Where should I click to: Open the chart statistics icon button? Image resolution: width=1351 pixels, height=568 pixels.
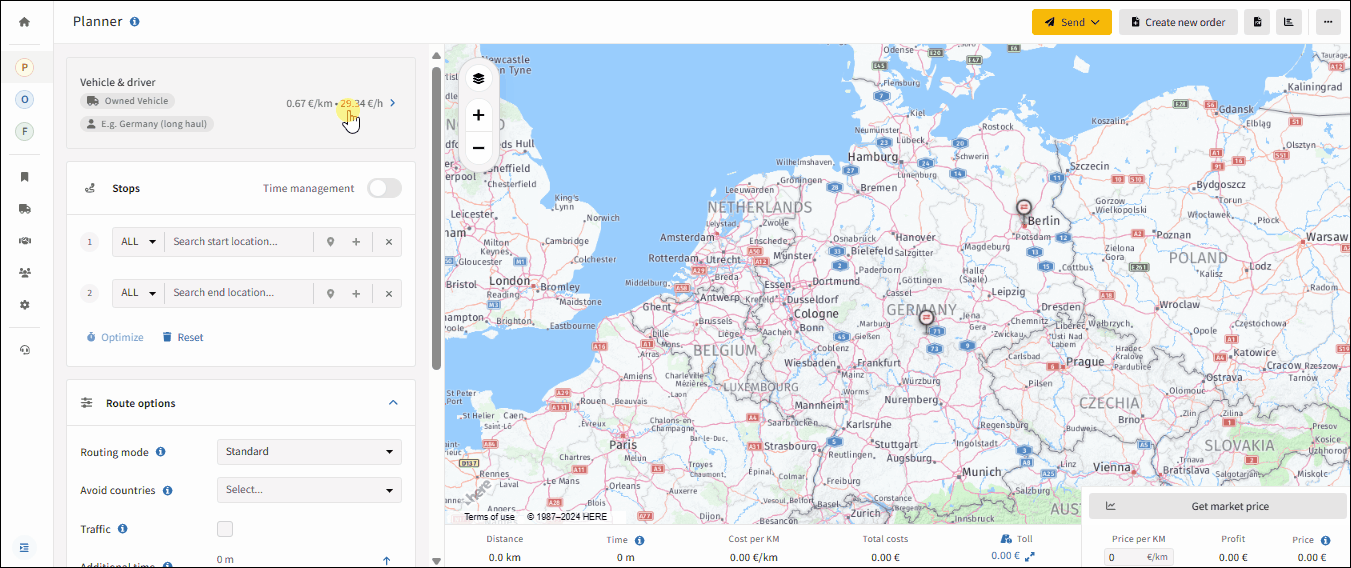tap(1289, 22)
